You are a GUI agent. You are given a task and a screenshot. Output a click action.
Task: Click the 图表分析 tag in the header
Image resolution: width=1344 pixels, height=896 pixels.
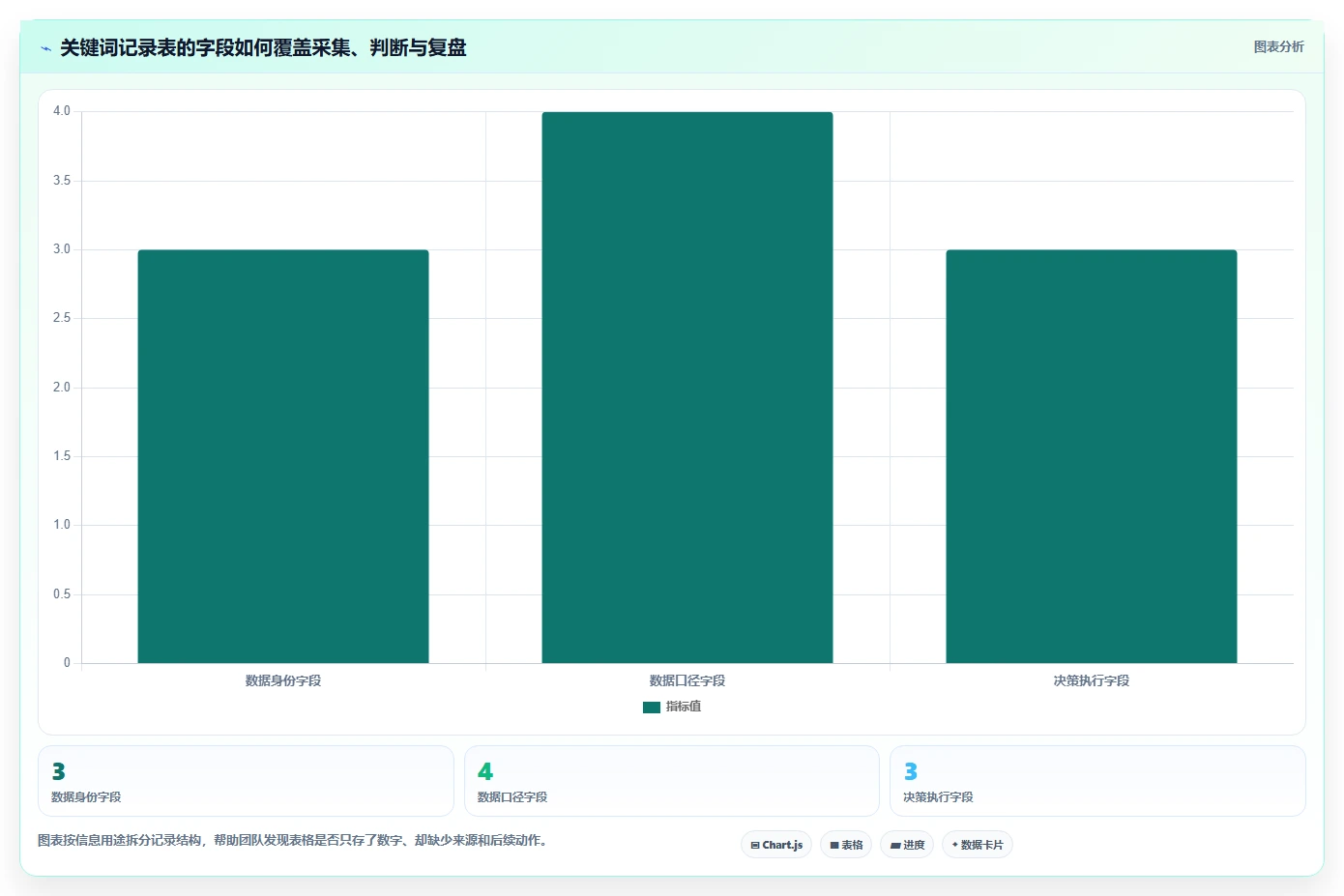(x=1278, y=46)
